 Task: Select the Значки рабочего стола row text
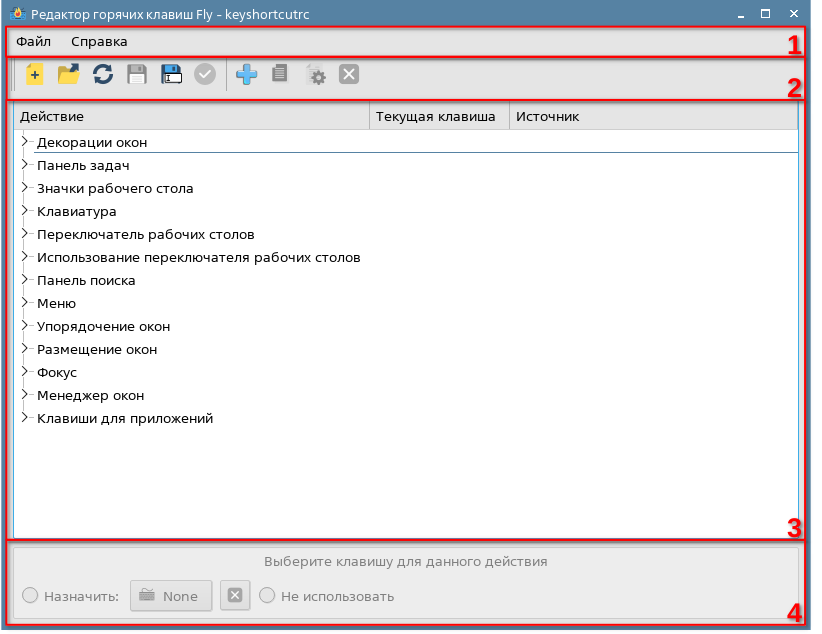pyautogui.click(x=115, y=189)
